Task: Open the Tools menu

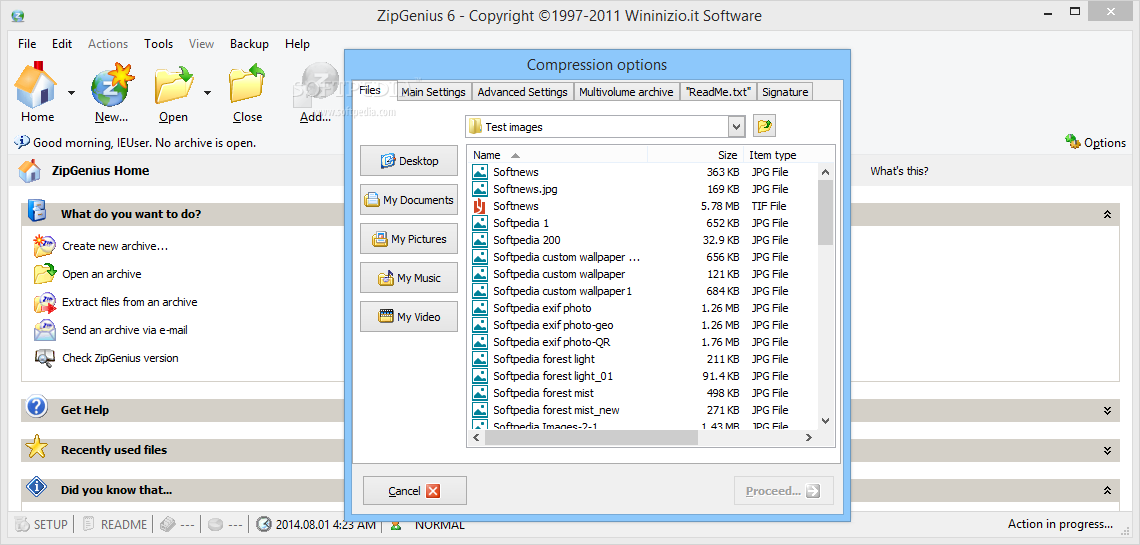Action: [x=158, y=44]
